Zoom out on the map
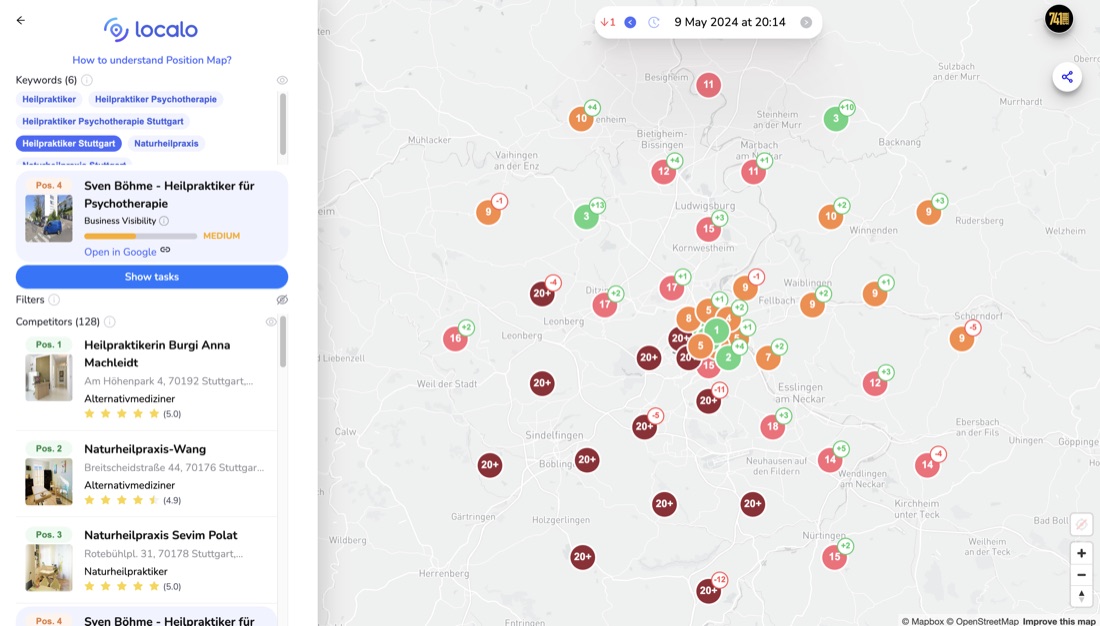The width and height of the screenshot is (1100, 626). point(1081,575)
